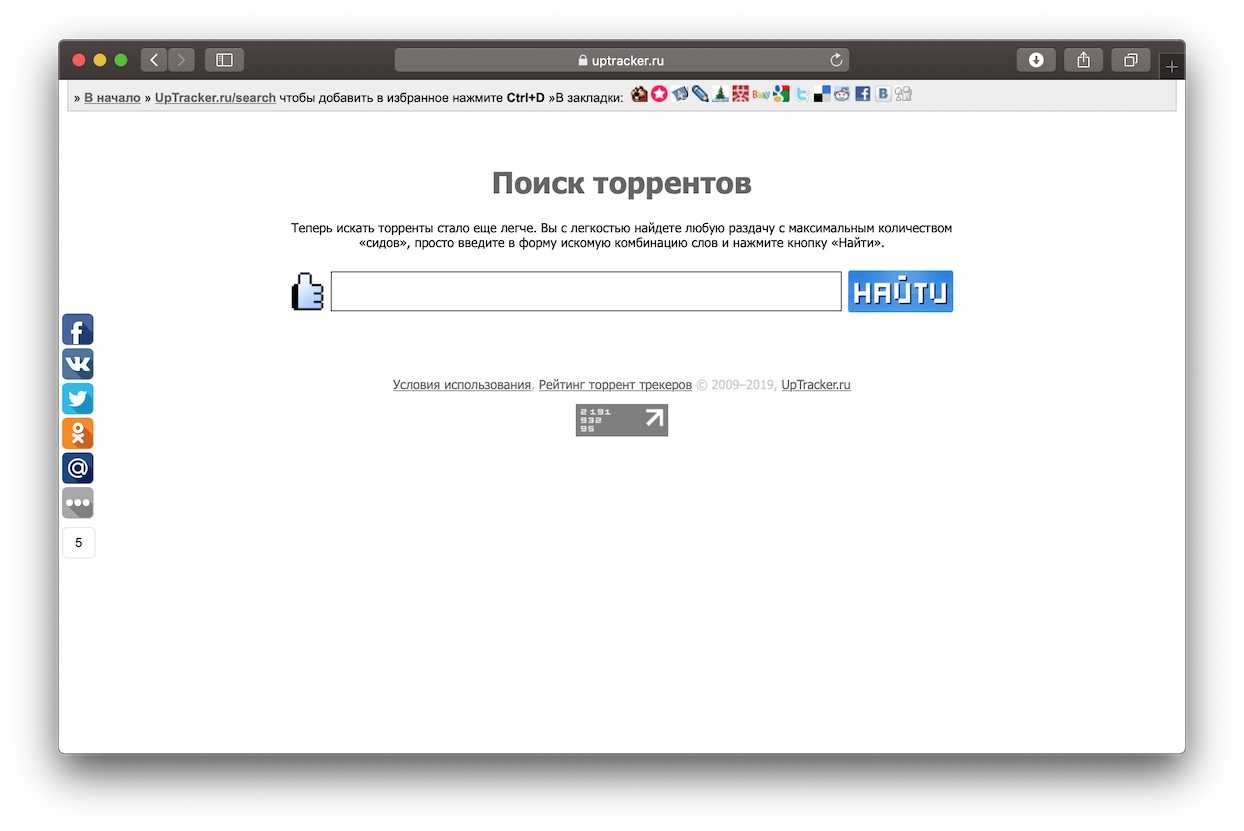
Task: Click the brown house bookmark icon
Action: tap(640, 94)
